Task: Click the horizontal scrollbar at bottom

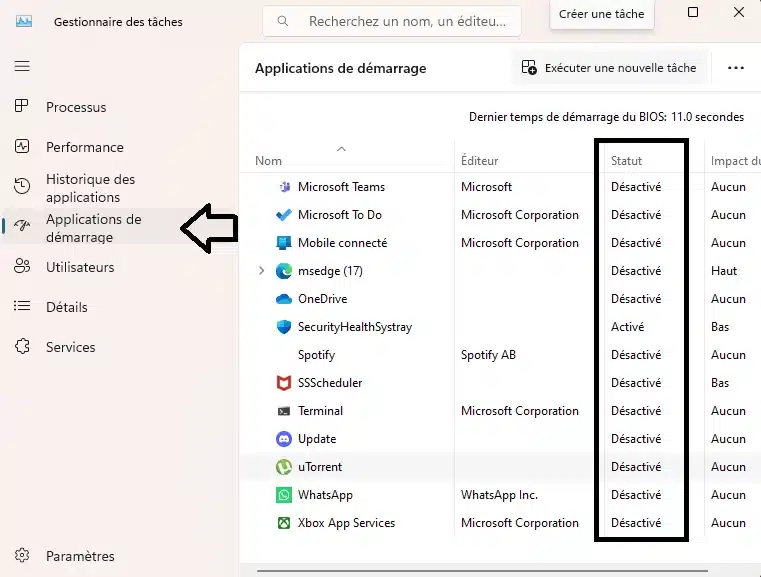Action: click(482, 571)
